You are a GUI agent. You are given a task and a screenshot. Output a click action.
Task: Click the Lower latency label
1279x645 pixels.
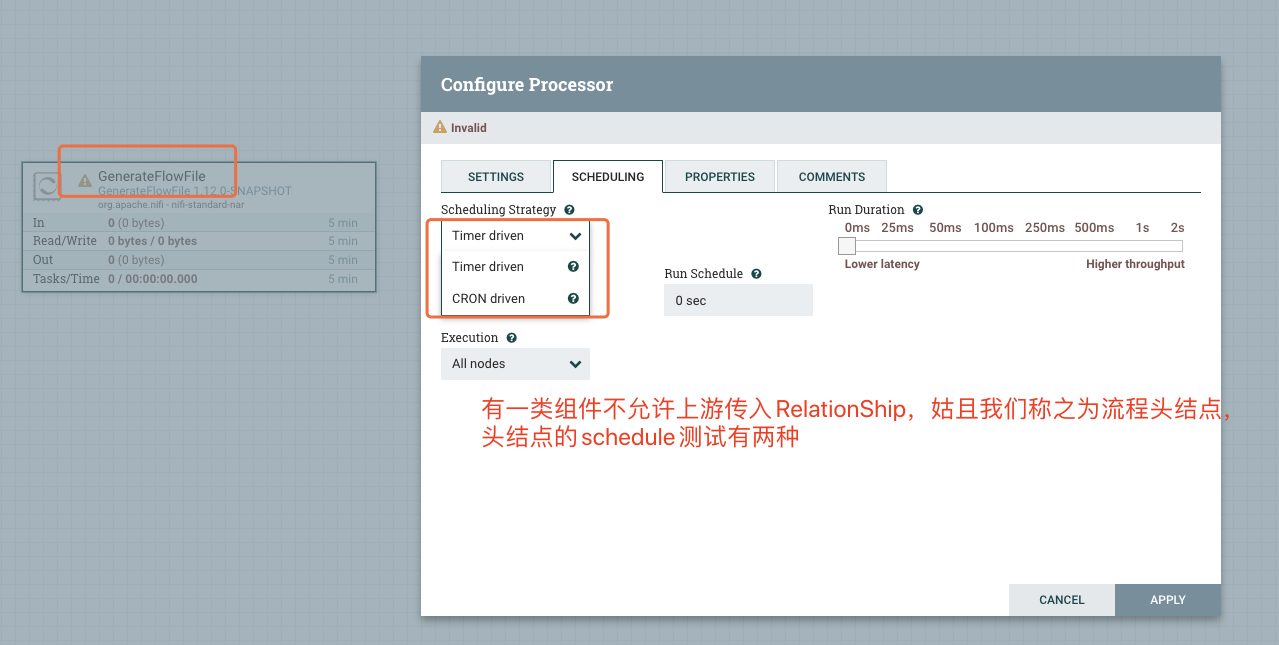(882, 264)
